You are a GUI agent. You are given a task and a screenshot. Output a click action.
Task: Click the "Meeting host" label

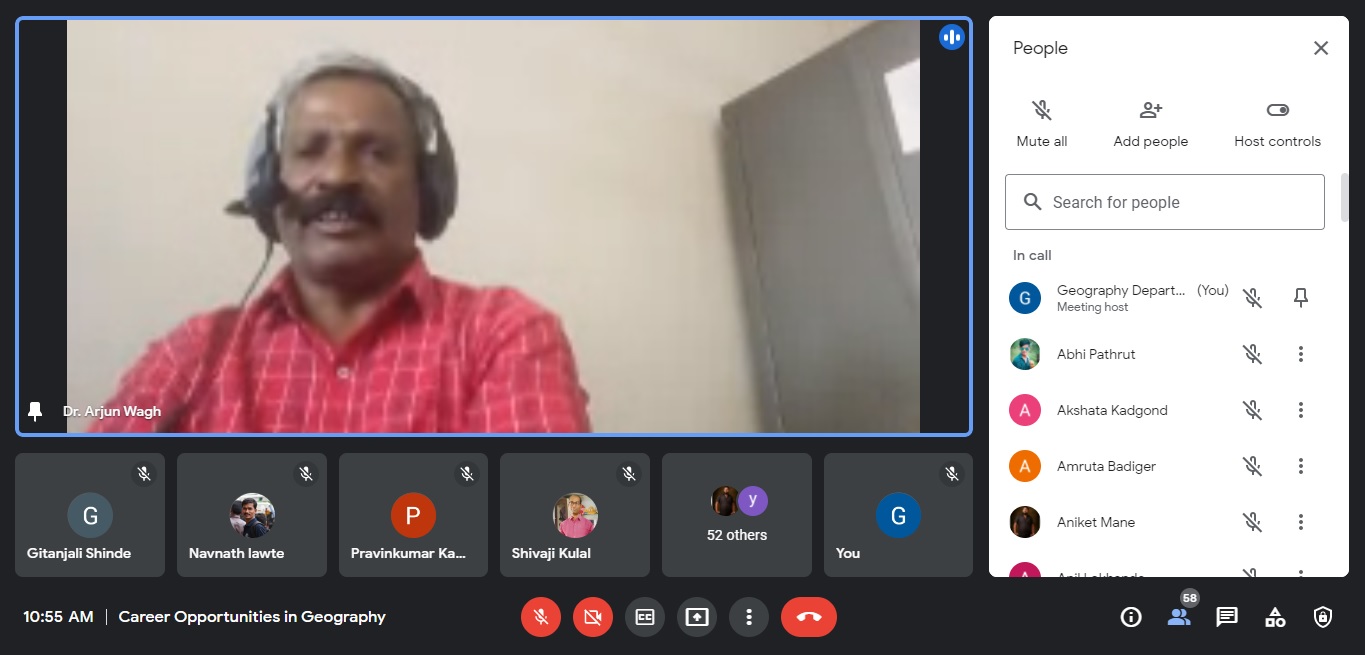[1092, 307]
